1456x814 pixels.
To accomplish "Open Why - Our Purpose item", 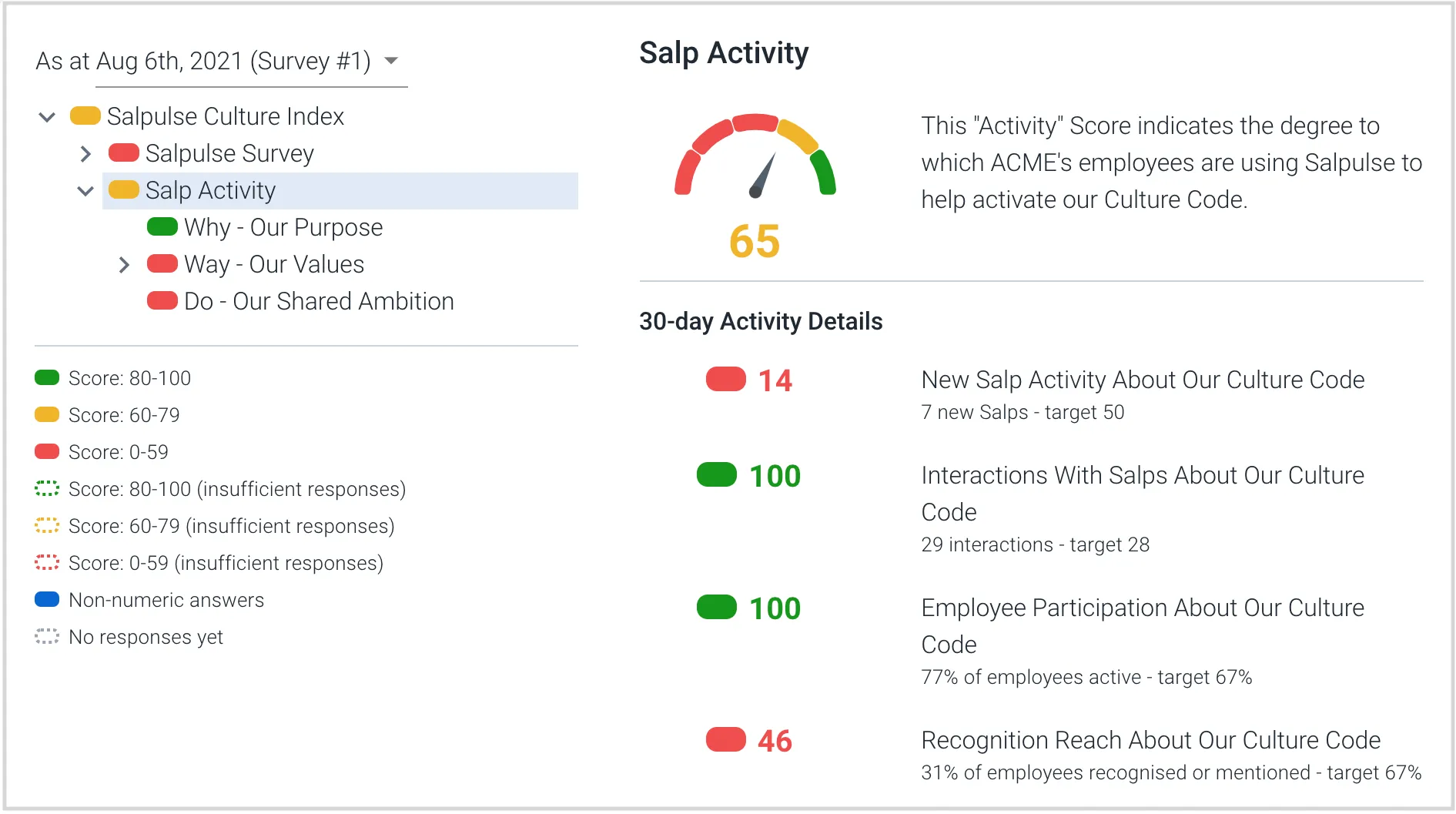I will tap(283, 227).
